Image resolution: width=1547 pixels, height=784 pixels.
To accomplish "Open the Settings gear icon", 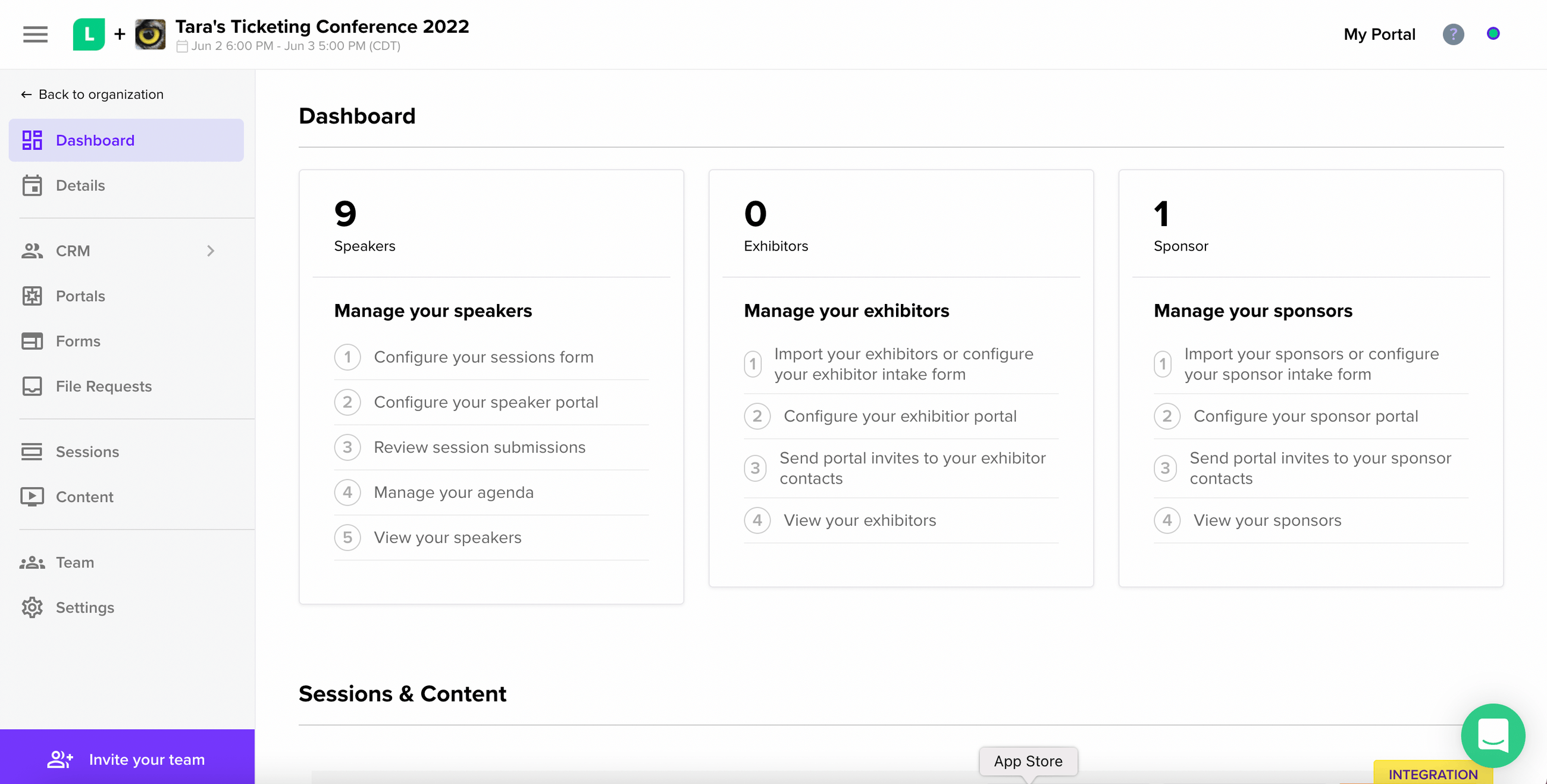I will pyautogui.click(x=33, y=607).
